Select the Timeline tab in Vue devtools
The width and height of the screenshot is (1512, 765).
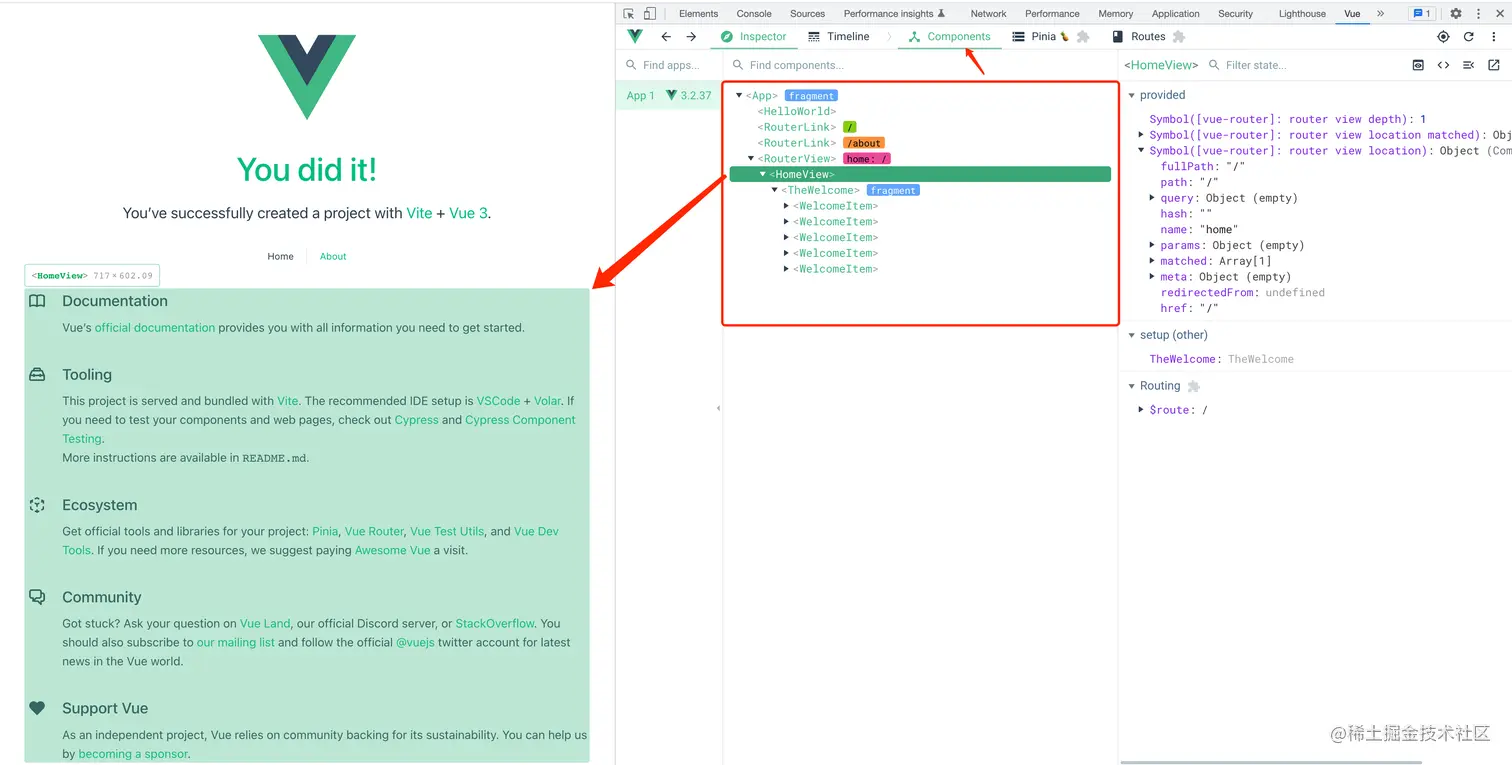[x=838, y=37]
